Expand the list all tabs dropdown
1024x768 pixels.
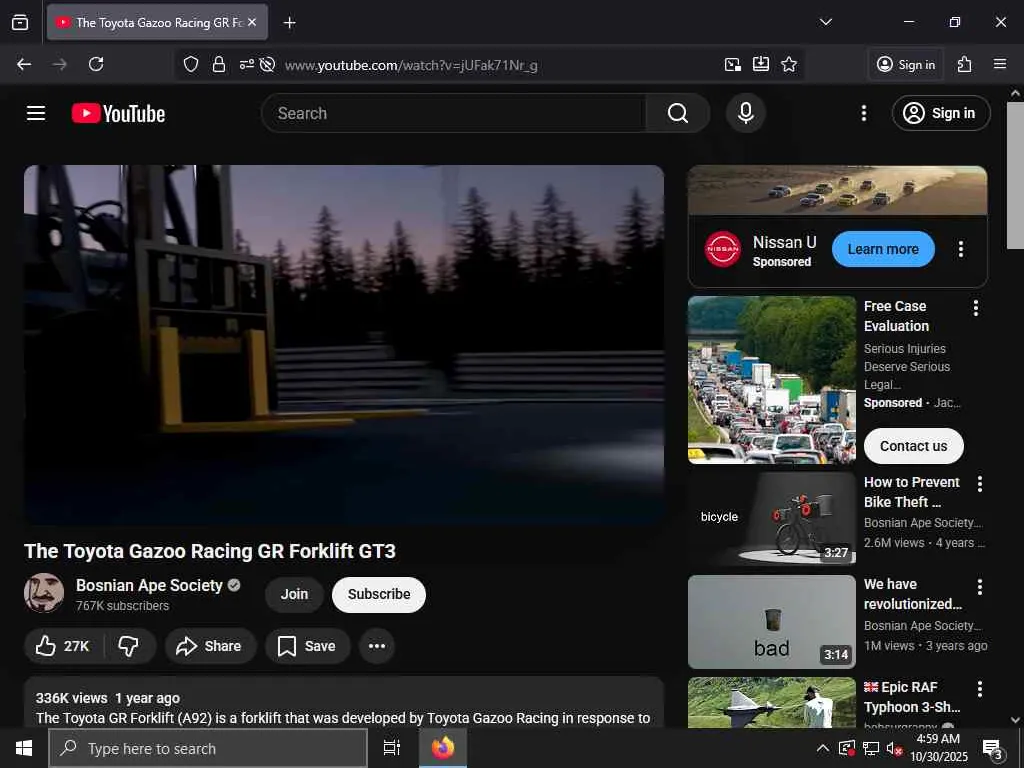825,22
